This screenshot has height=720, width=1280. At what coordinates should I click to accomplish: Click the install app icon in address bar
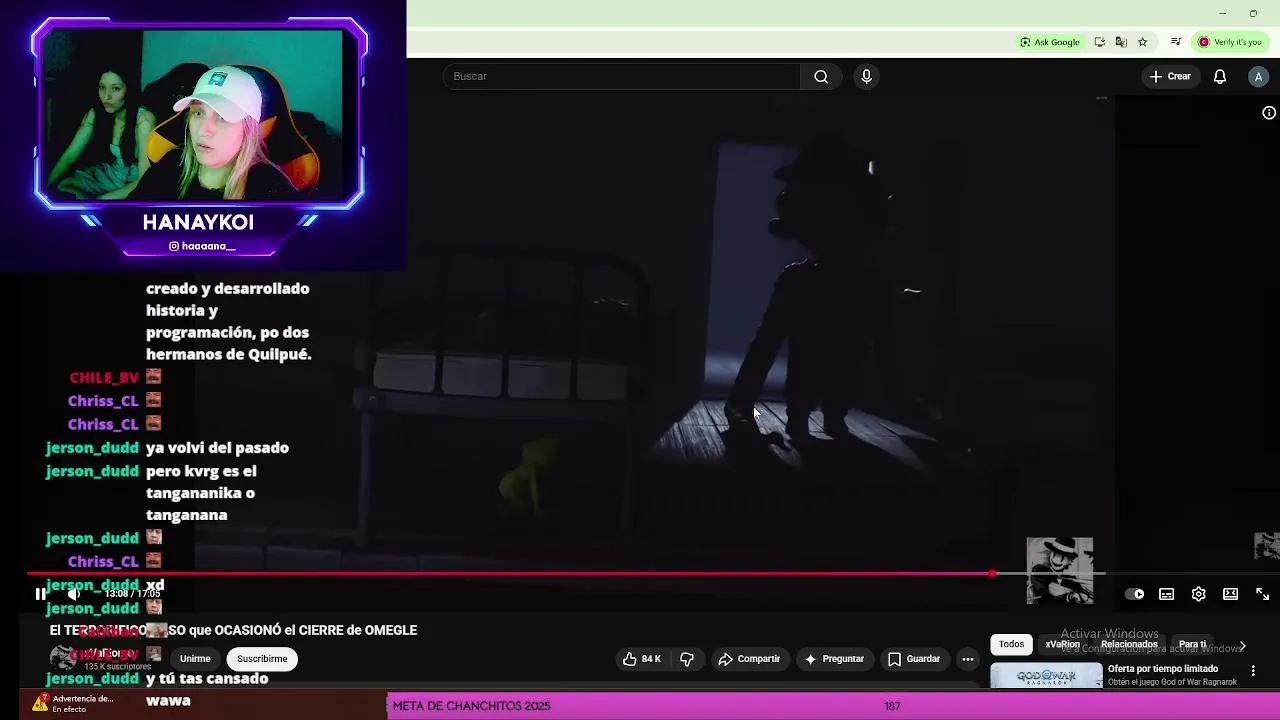pos(1100,42)
